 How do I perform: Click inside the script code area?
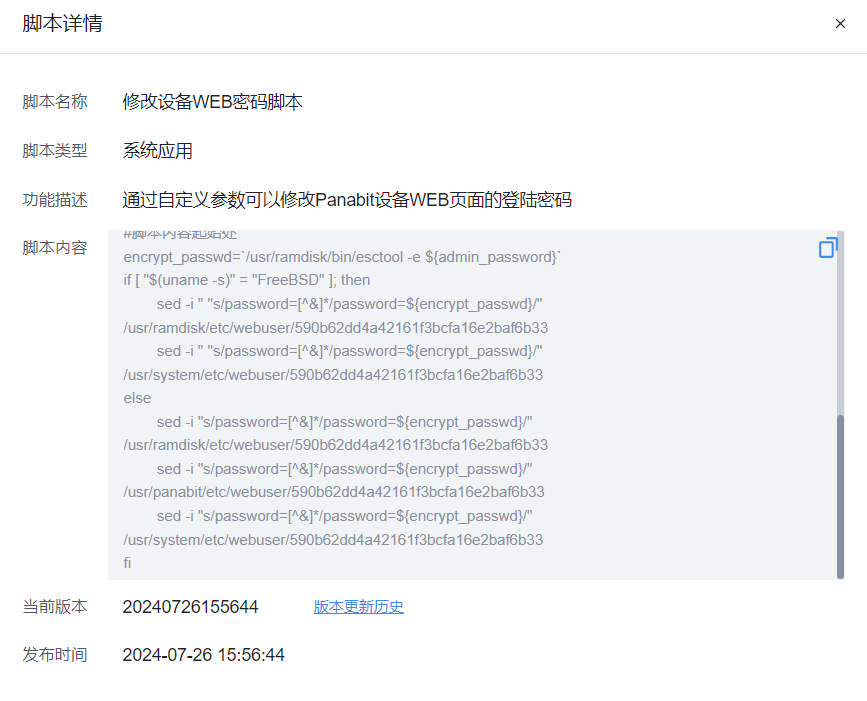point(400,400)
